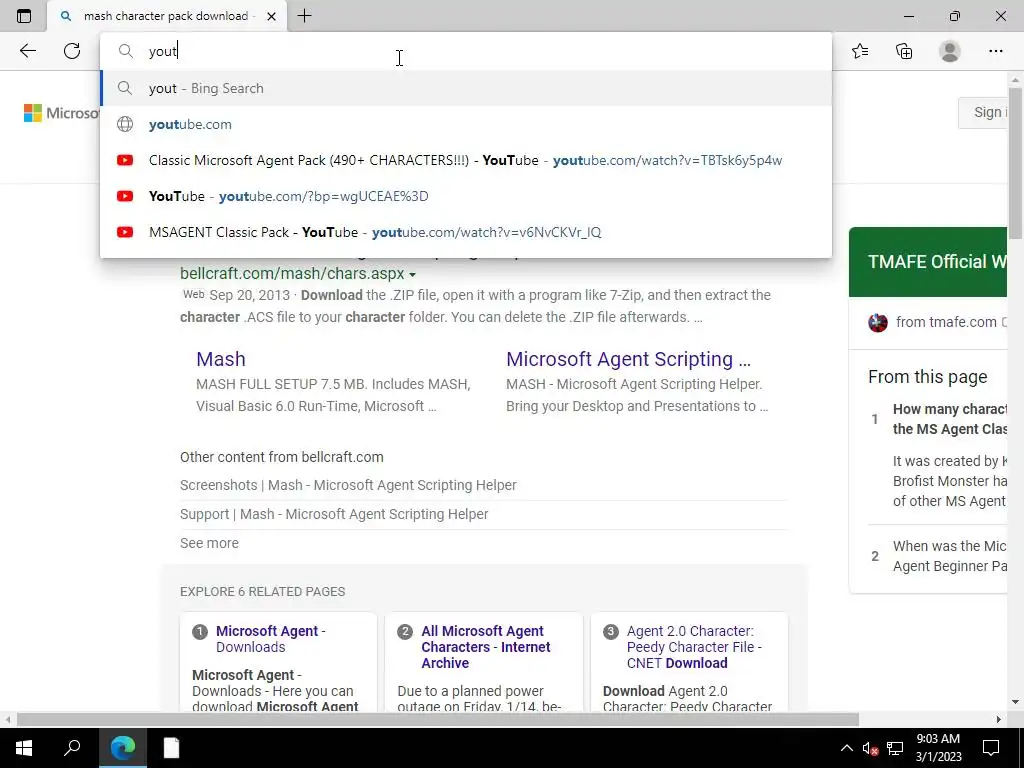The image size is (1024, 768).
Task: Click See more under bellcraft content
Action: click(210, 543)
